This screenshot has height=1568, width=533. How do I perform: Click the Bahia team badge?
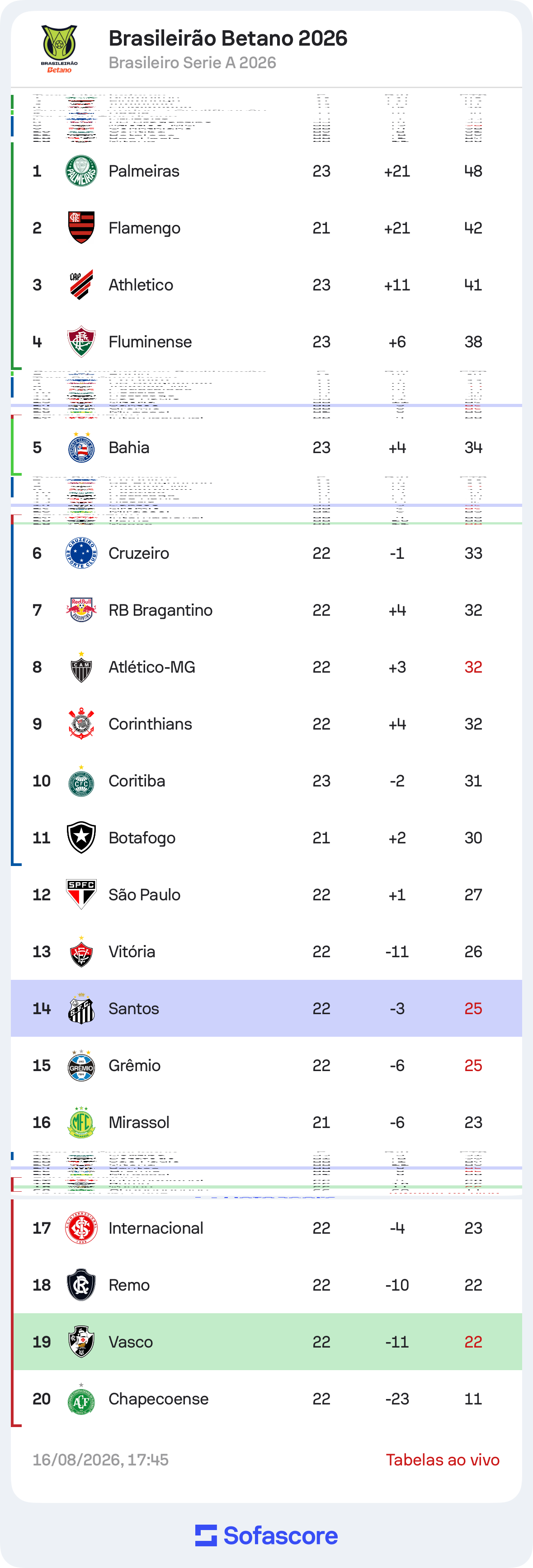[81, 447]
